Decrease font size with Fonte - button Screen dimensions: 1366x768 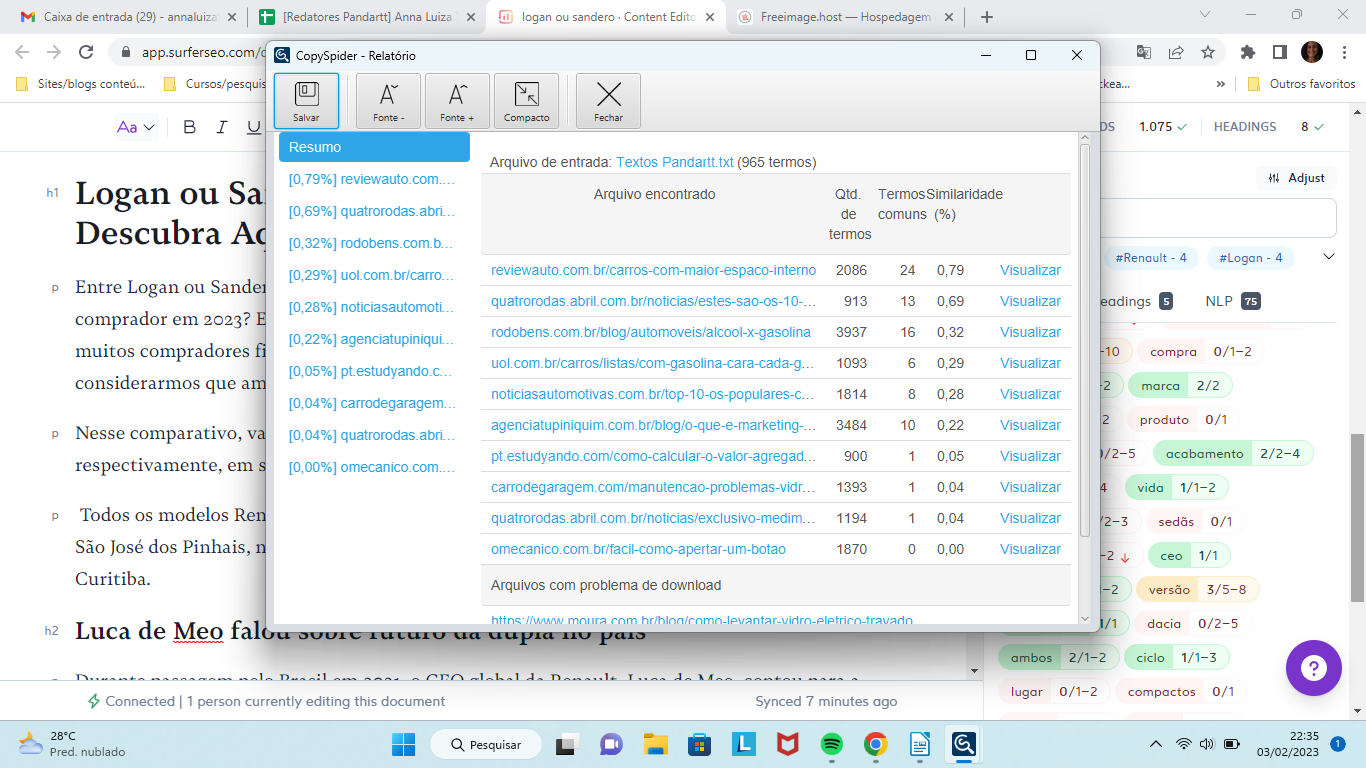pyautogui.click(x=388, y=101)
